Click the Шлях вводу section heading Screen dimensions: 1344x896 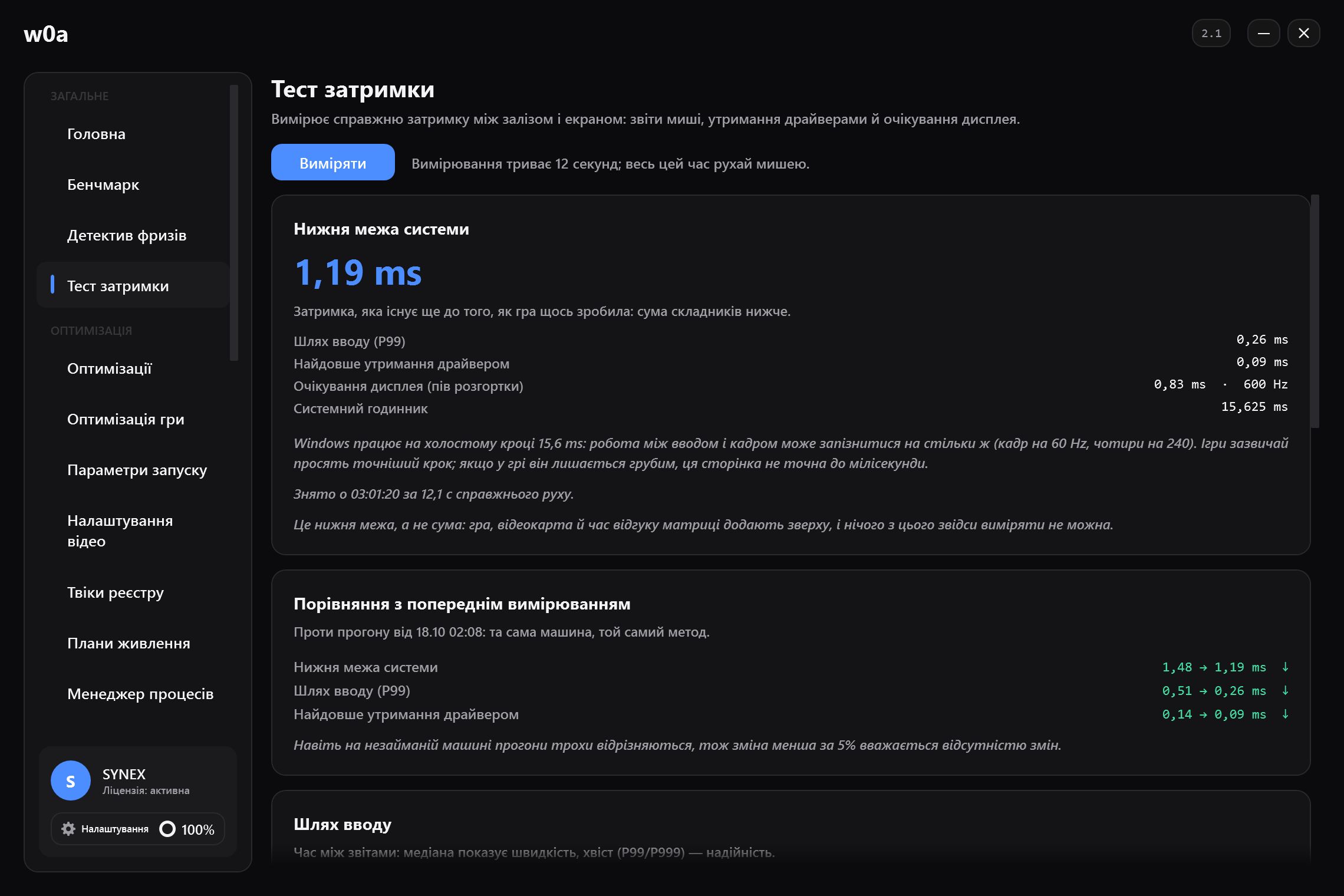[x=342, y=825]
